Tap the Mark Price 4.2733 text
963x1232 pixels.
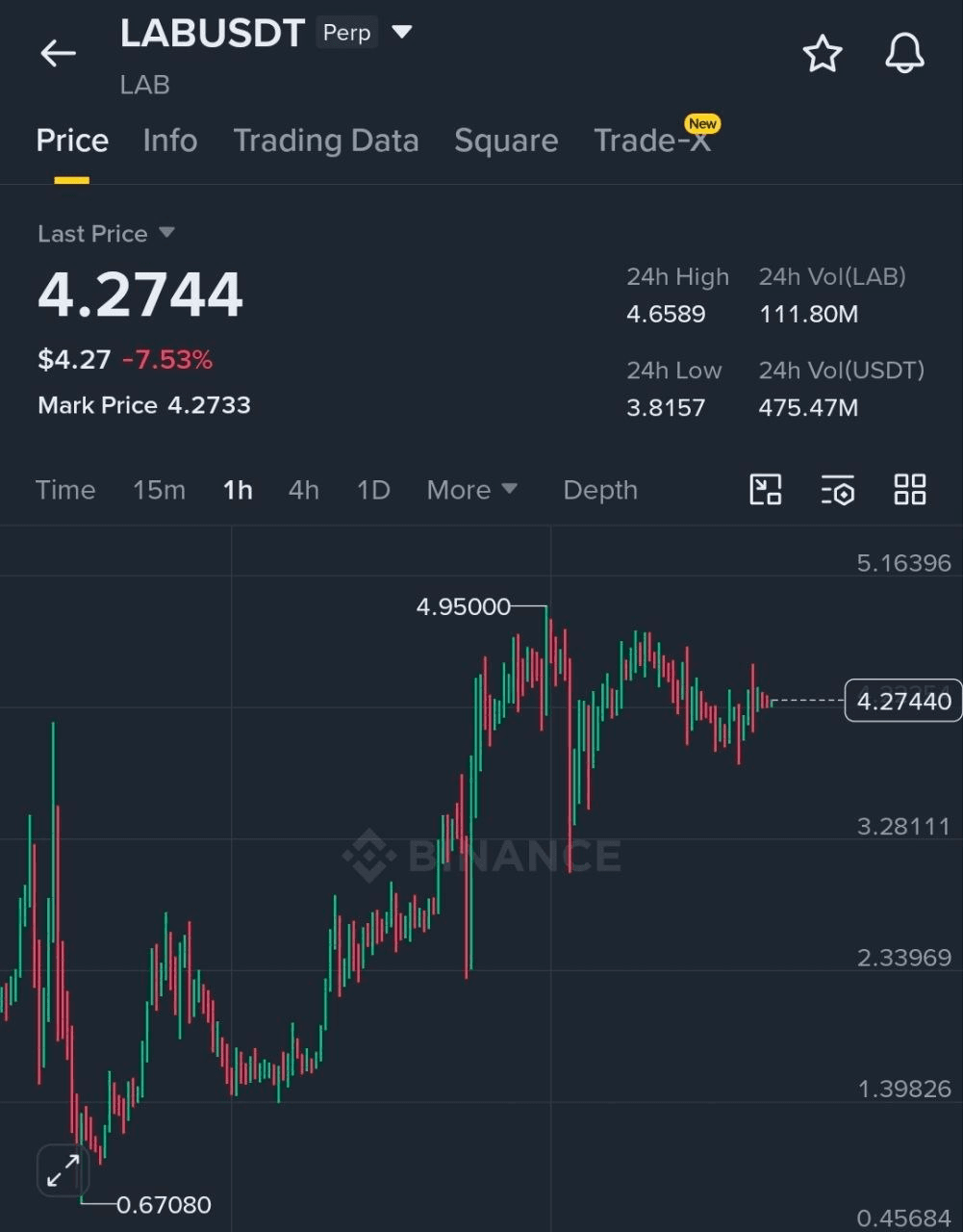[144, 405]
